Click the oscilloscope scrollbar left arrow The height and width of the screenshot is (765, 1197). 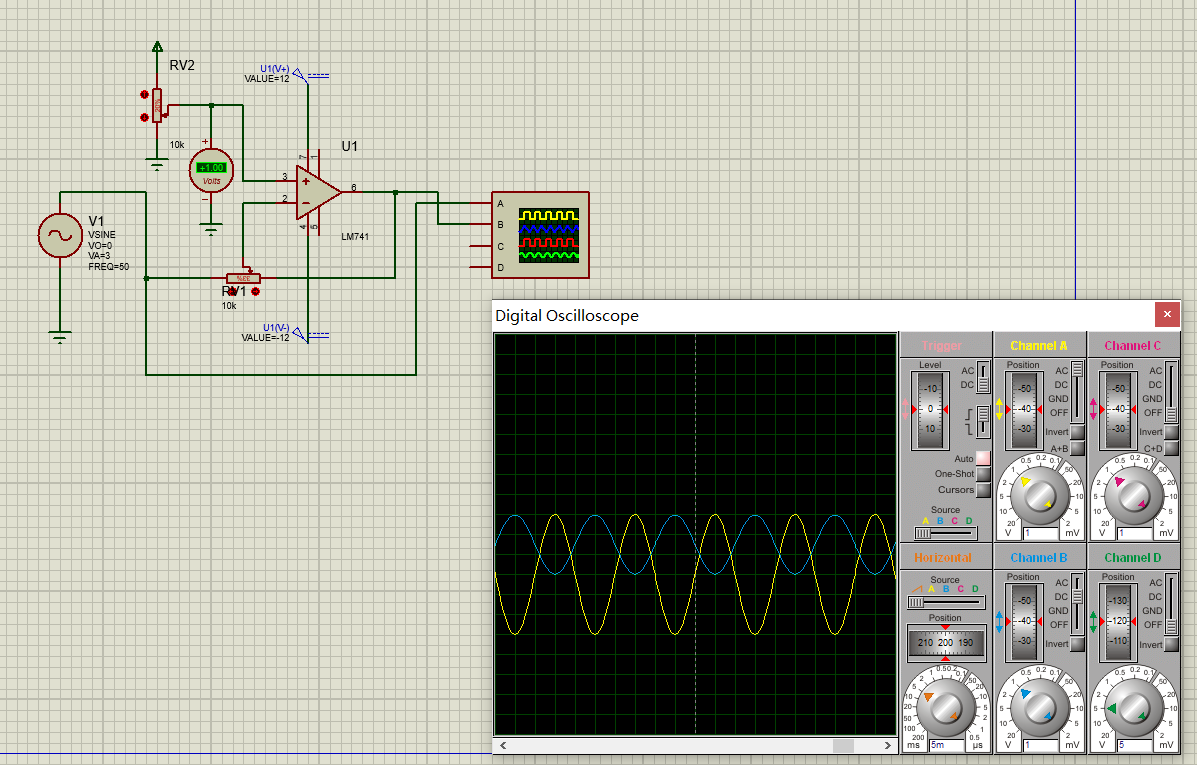pyautogui.click(x=502, y=745)
